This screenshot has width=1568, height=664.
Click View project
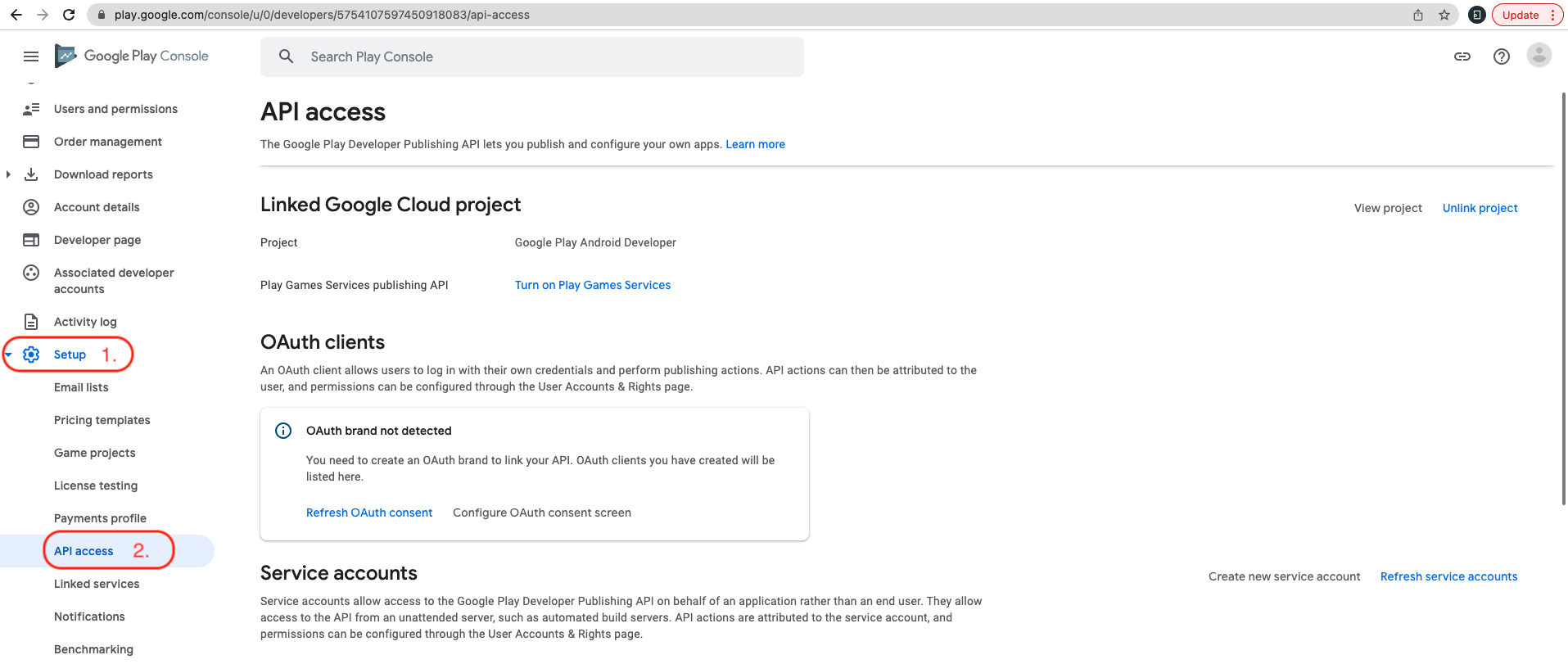pyautogui.click(x=1388, y=208)
